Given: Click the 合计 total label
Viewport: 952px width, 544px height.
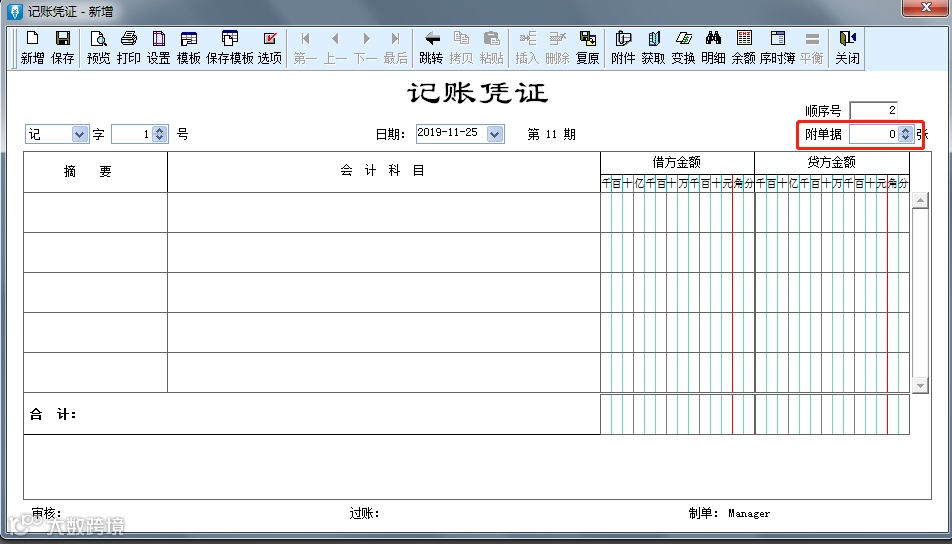Looking at the screenshot, I should [53, 415].
